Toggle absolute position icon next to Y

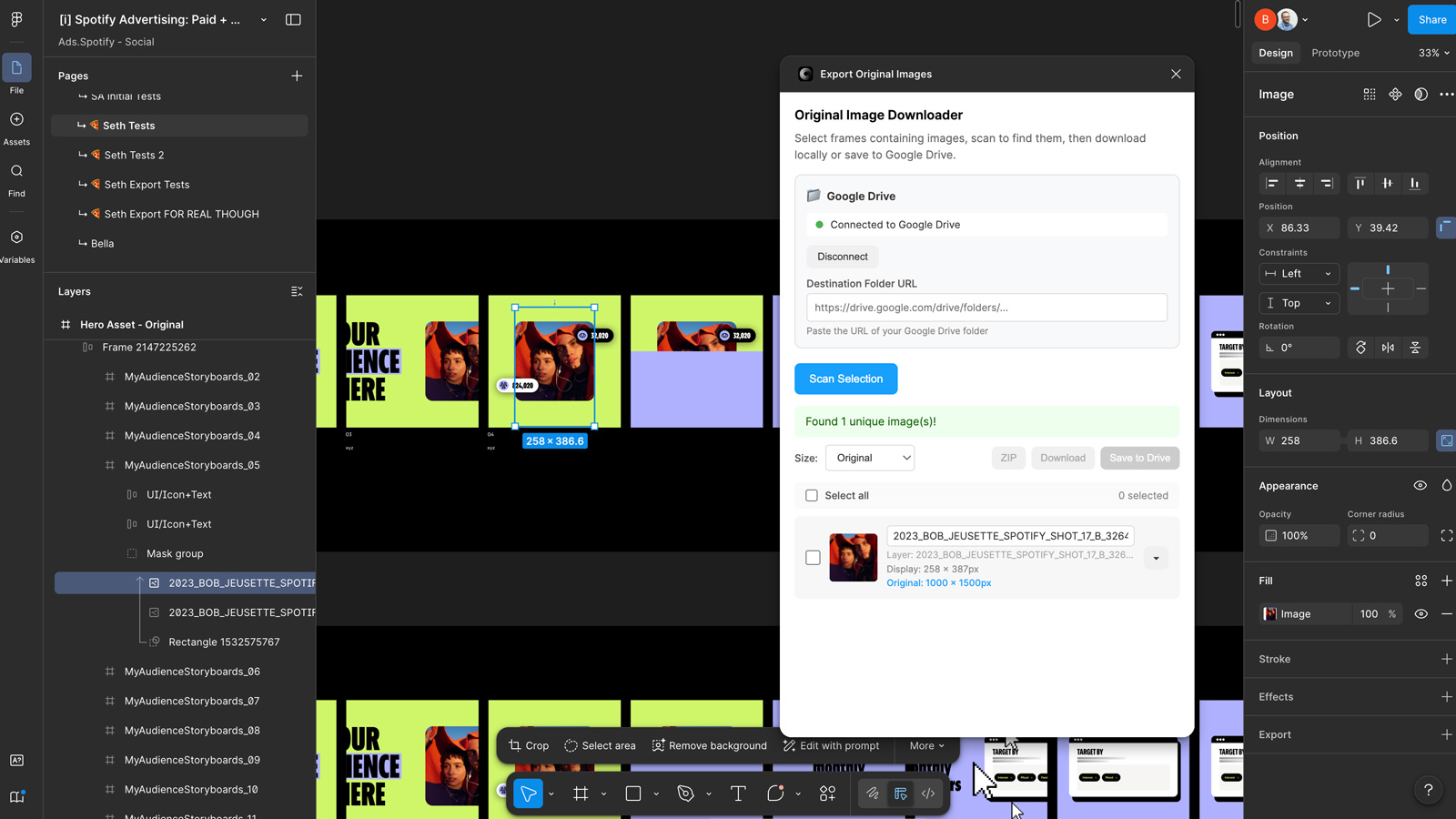[x=1446, y=227]
